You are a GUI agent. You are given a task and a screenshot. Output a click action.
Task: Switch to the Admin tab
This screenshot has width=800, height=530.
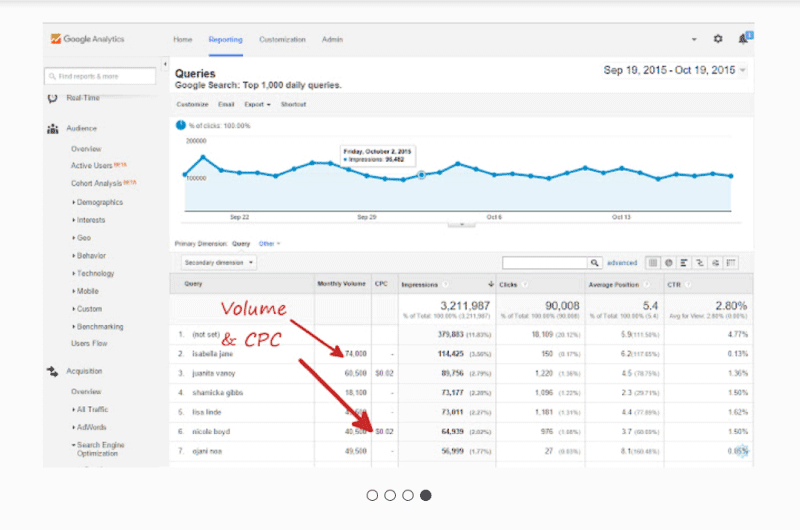click(x=332, y=39)
